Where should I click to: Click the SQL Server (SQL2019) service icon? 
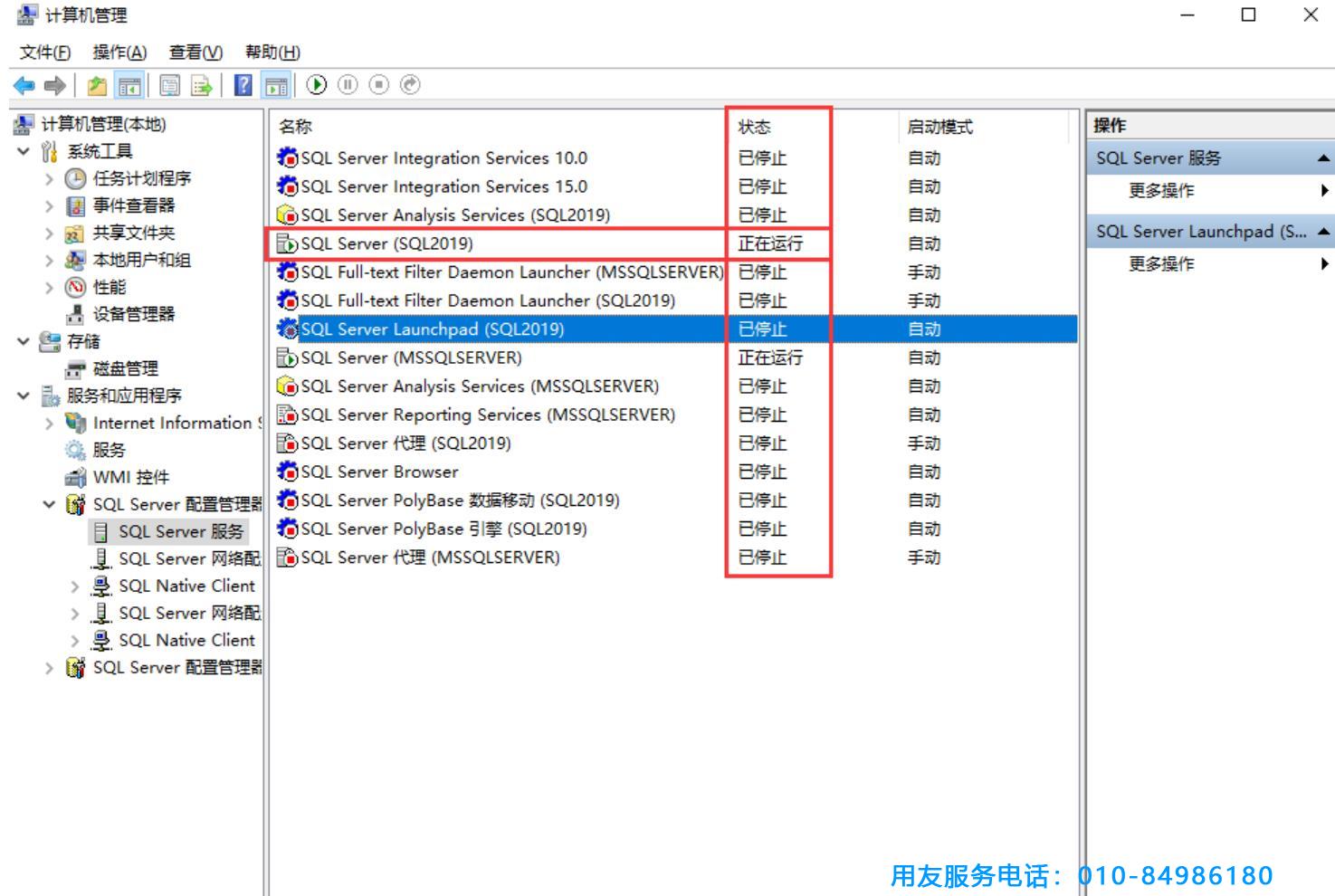point(288,244)
